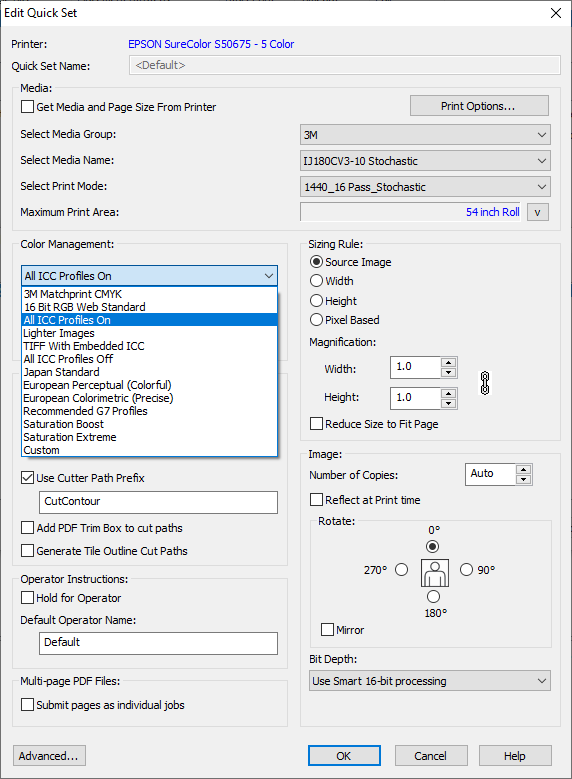This screenshot has height=779, width=572.
Task: Select 270° rotation option
Action: 402,569
